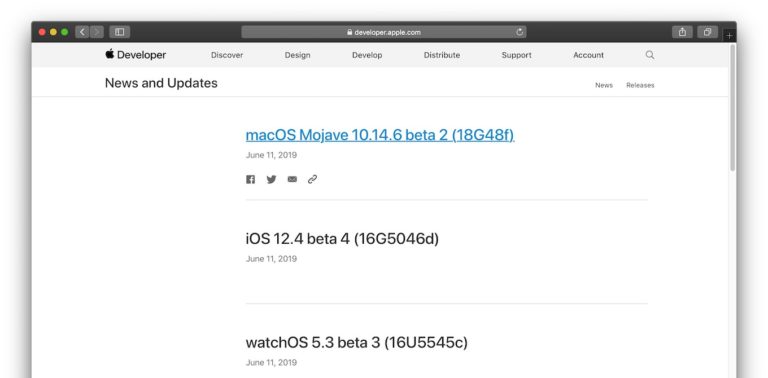Email the Mojave post via the envelope icon
The image size is (768, 378).
(x=292, y=179)
